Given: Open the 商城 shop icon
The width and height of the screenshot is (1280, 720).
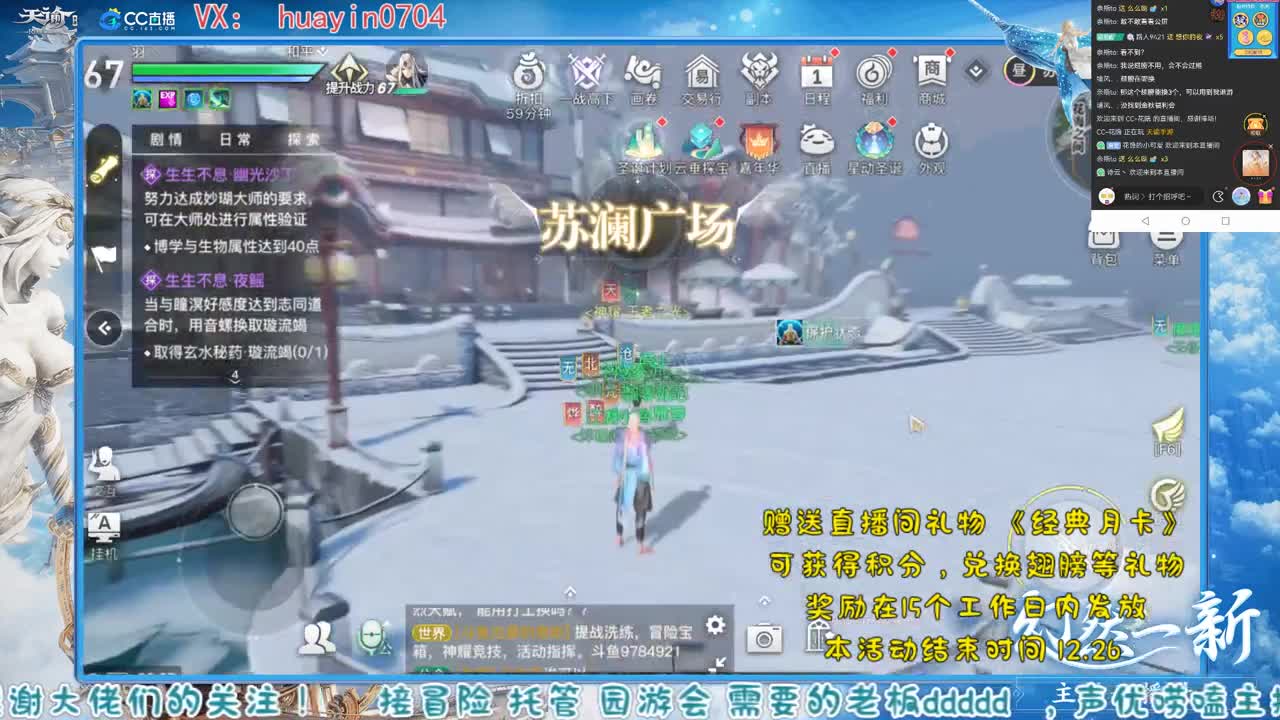Looking at the screenshot, I should pos(932,72).
